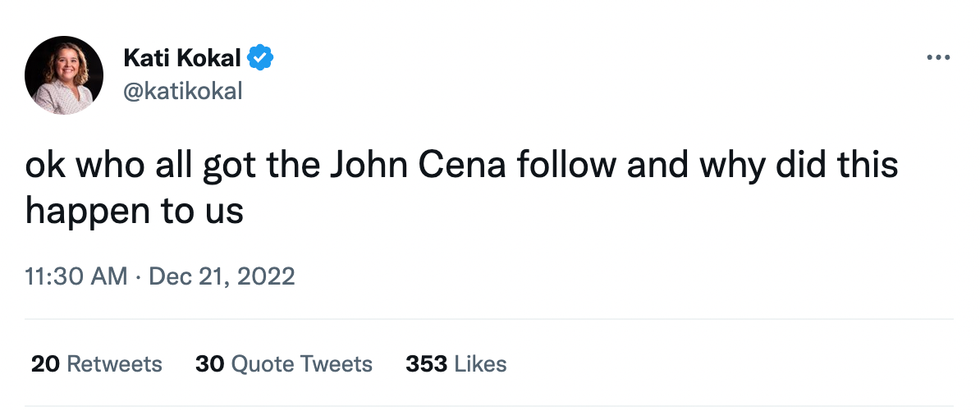
Task: Click the 11:30 AM timestamp
Action: coord(76,276)
